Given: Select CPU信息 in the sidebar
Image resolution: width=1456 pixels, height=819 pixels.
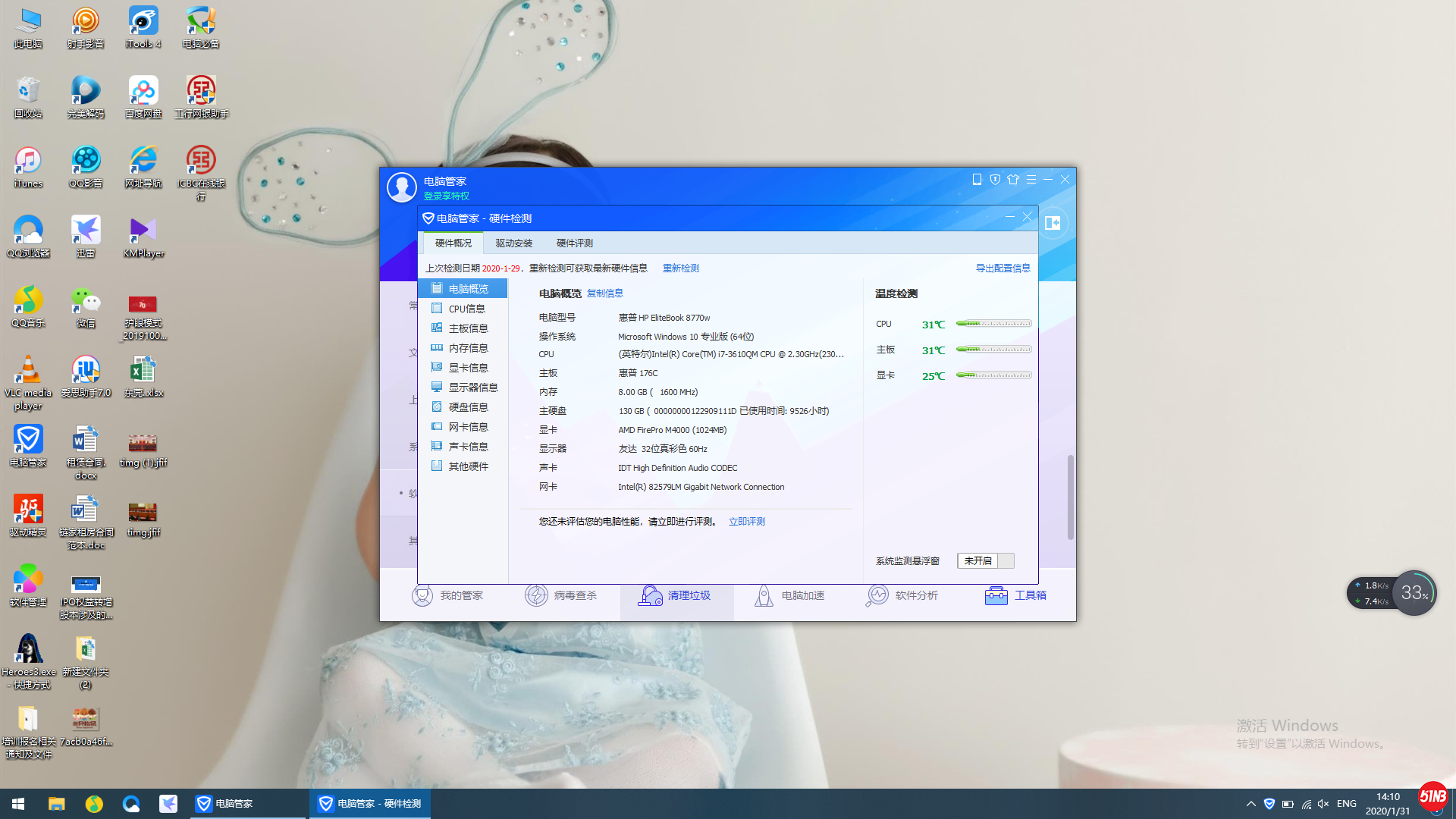Looking at the screenshot, I should tap(466, 309).
